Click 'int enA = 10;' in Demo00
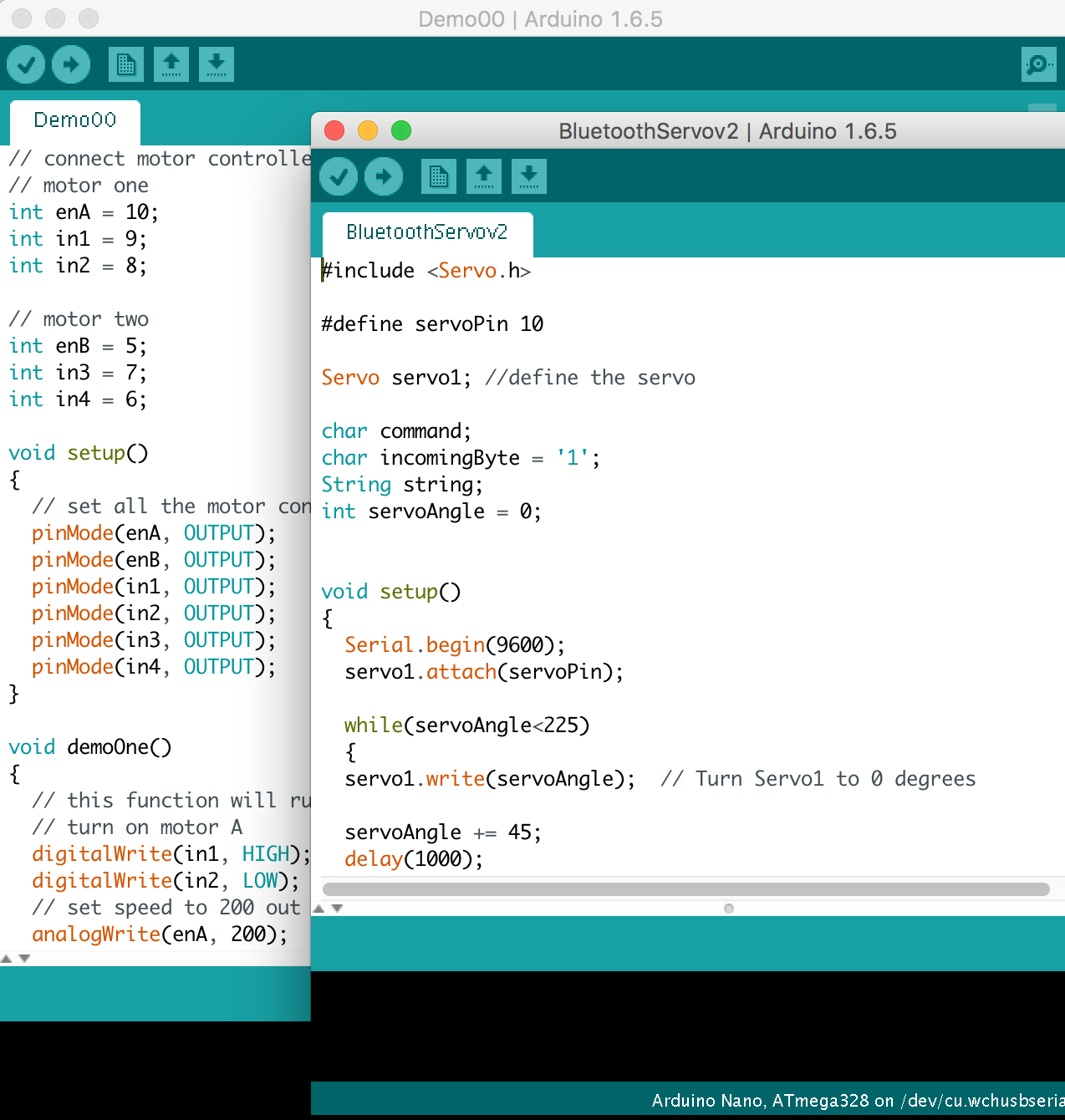The height and width of the screenshot is (1120, 1065). tap(84, 212)
